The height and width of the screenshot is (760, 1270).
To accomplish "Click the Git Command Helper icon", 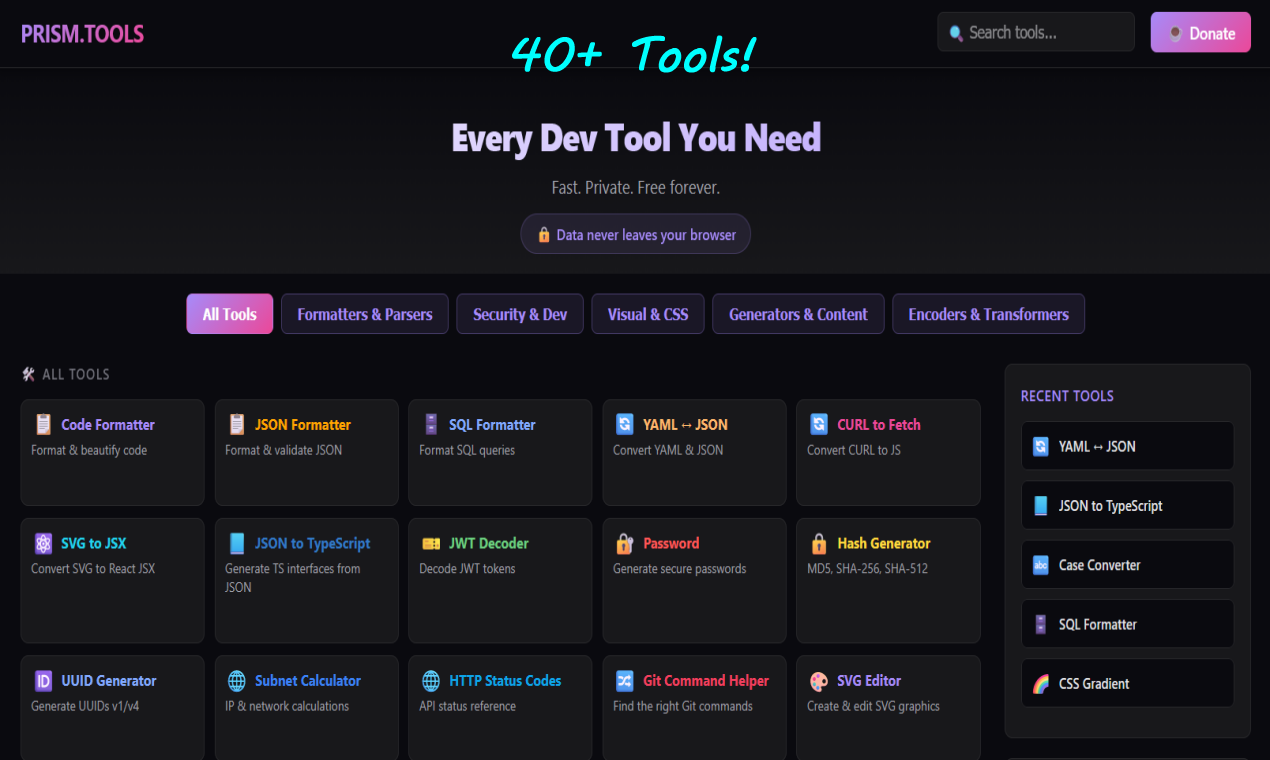I will click(x=624, y=680).
